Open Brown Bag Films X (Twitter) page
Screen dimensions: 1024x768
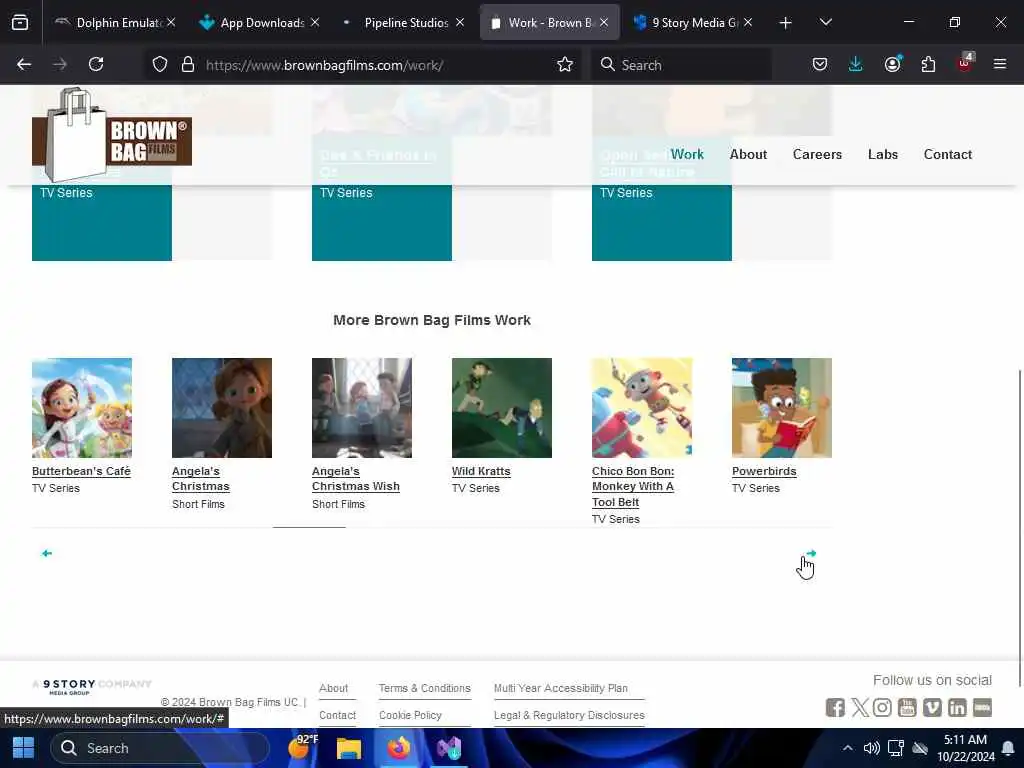click(860, 707)
